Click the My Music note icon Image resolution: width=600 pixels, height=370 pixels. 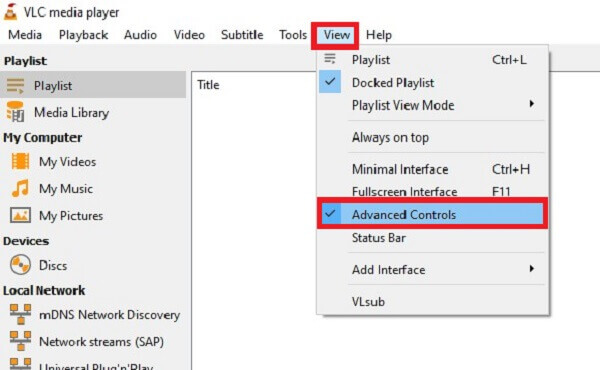pos(20,188)
